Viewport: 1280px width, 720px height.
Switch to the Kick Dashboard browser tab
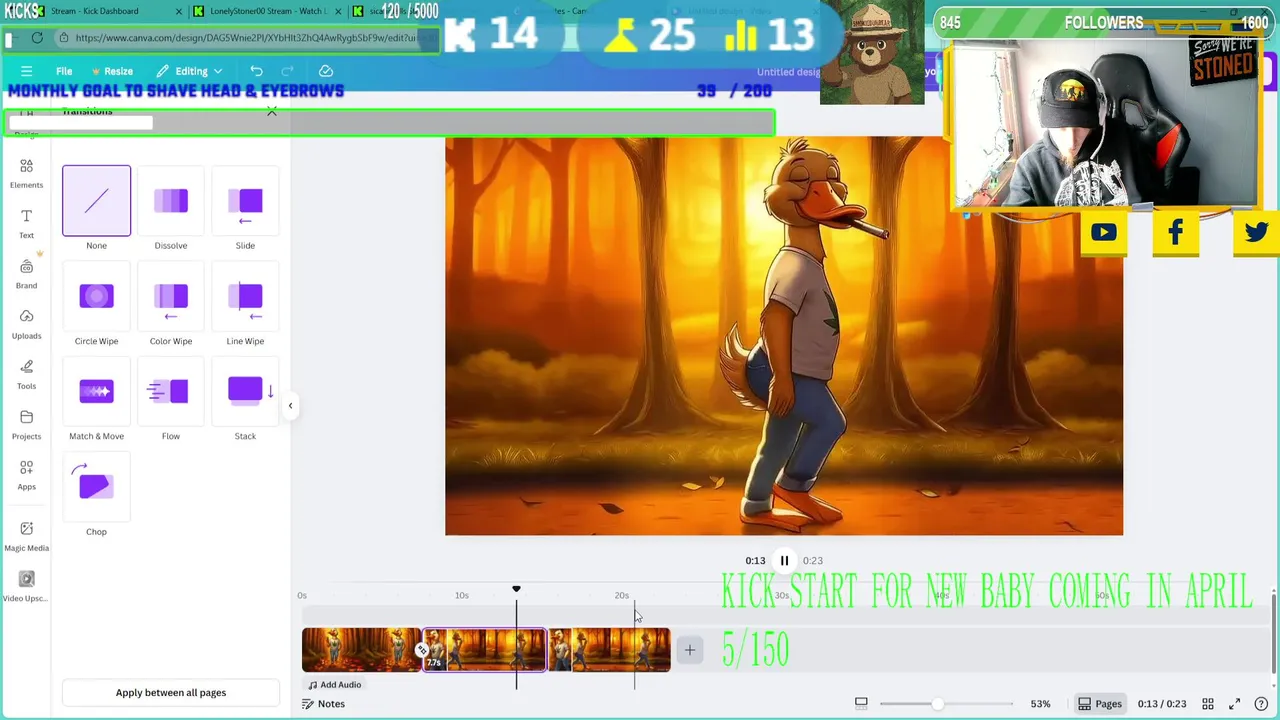click(95, 11)
